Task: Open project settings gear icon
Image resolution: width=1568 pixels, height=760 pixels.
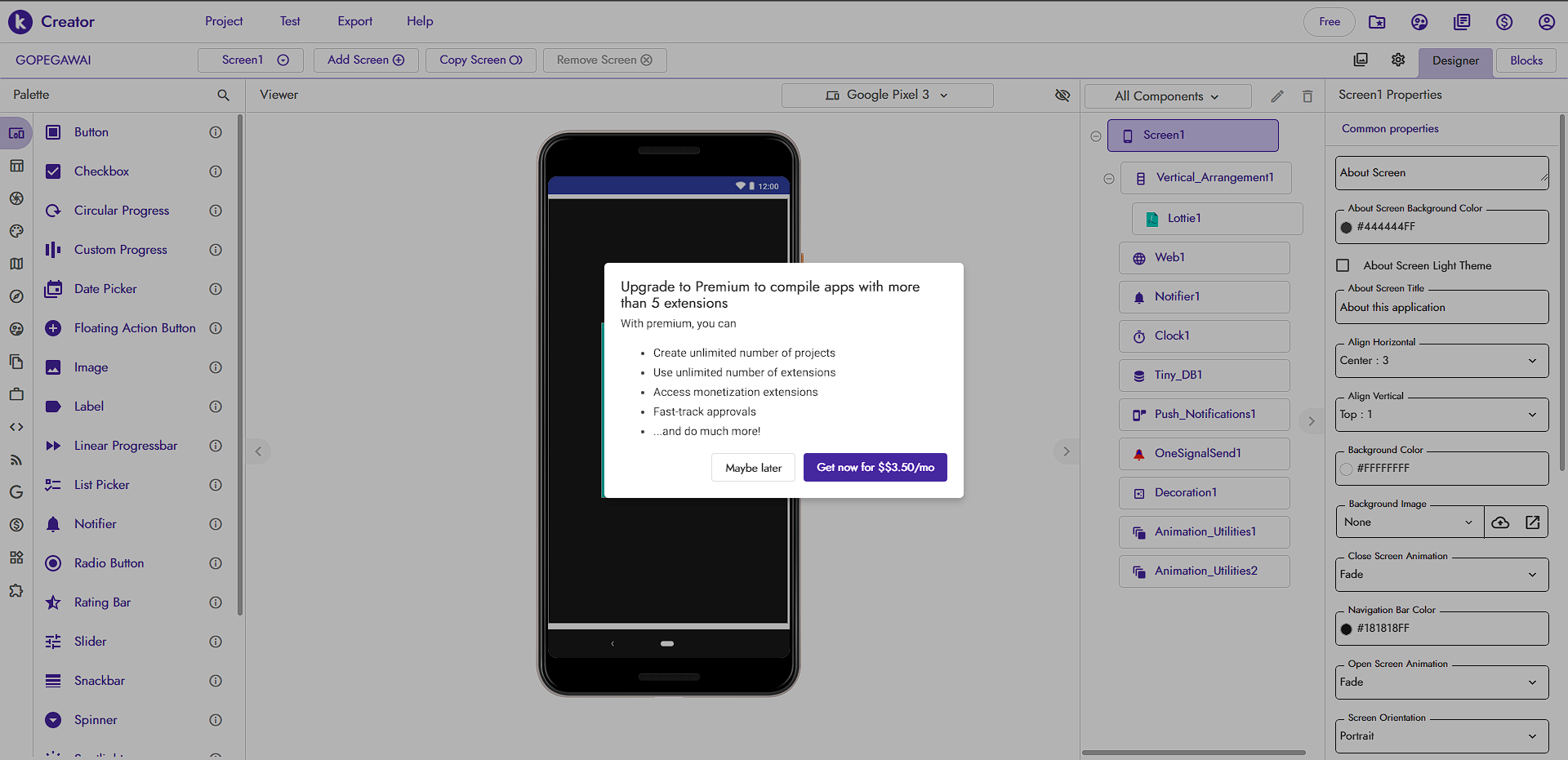Action: point(1398,60)
